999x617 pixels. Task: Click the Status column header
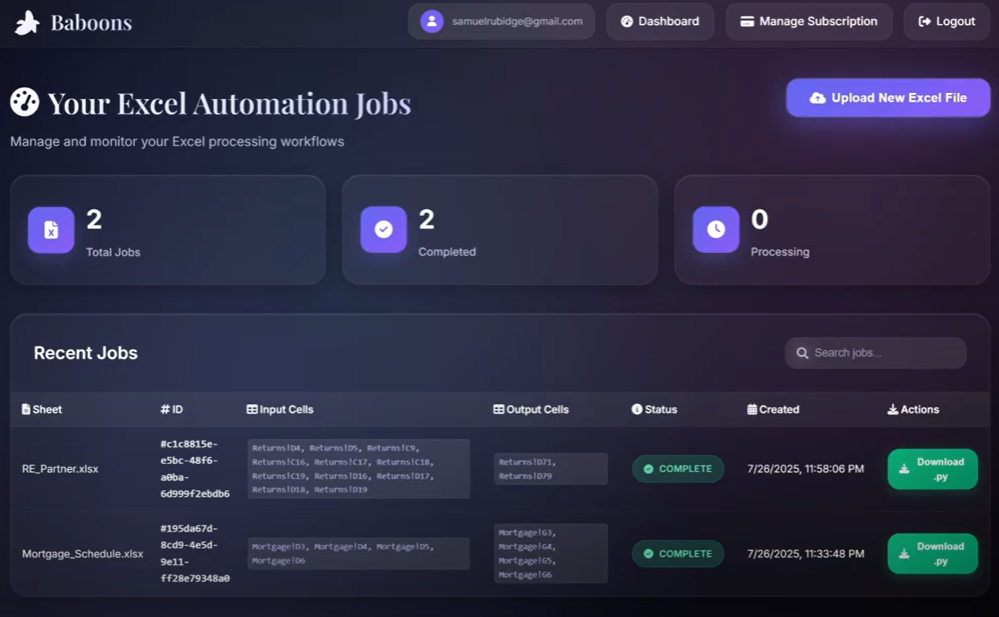pyautogui.click(x=654, y=409)
